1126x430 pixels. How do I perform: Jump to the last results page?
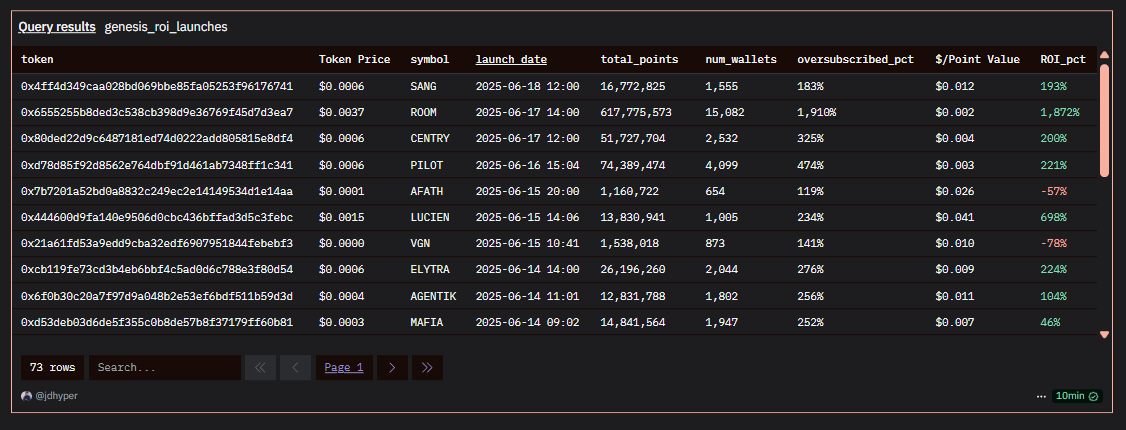[x=427, y=368]
